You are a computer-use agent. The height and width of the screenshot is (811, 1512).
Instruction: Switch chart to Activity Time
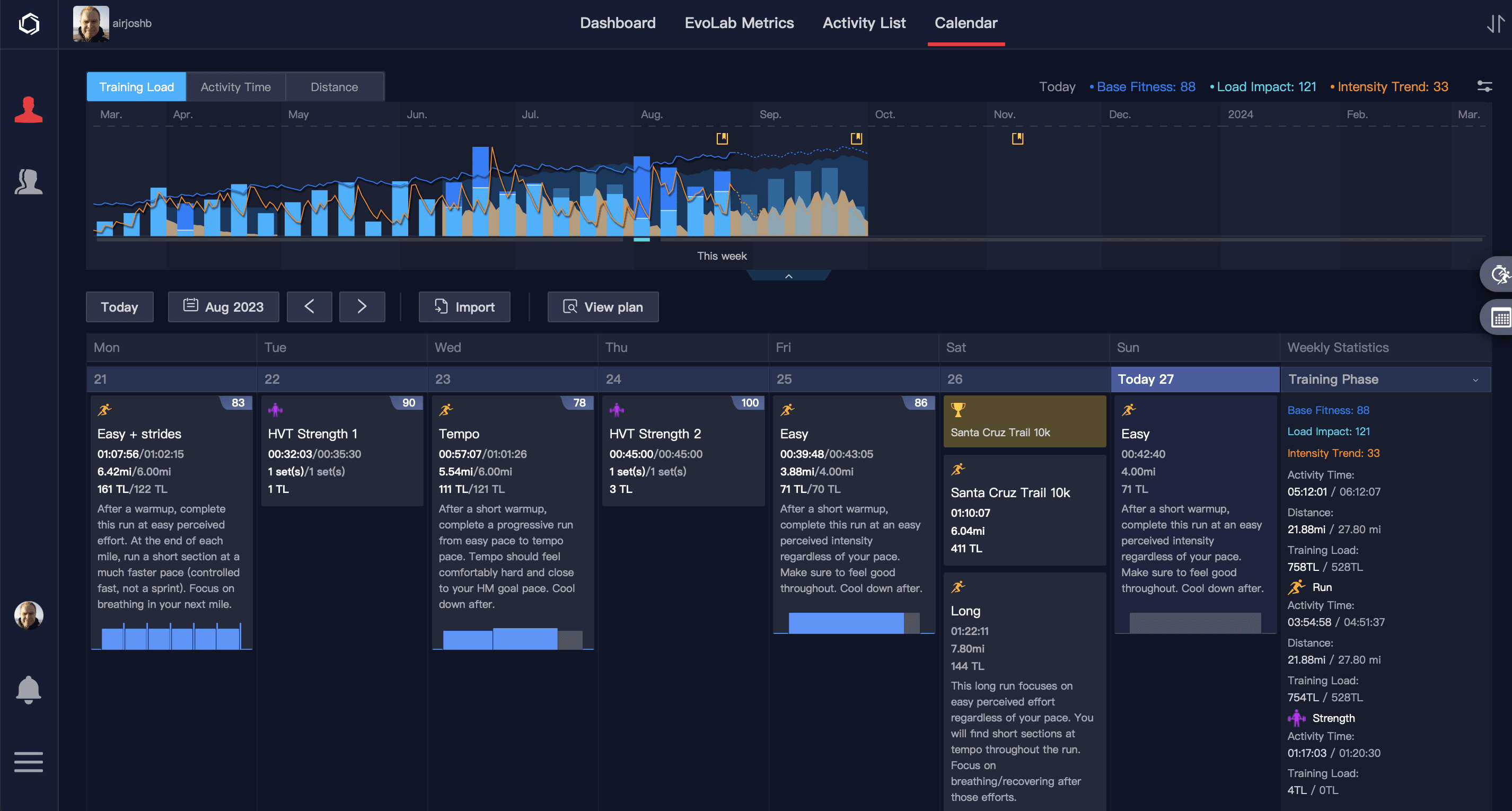point(235,87)
